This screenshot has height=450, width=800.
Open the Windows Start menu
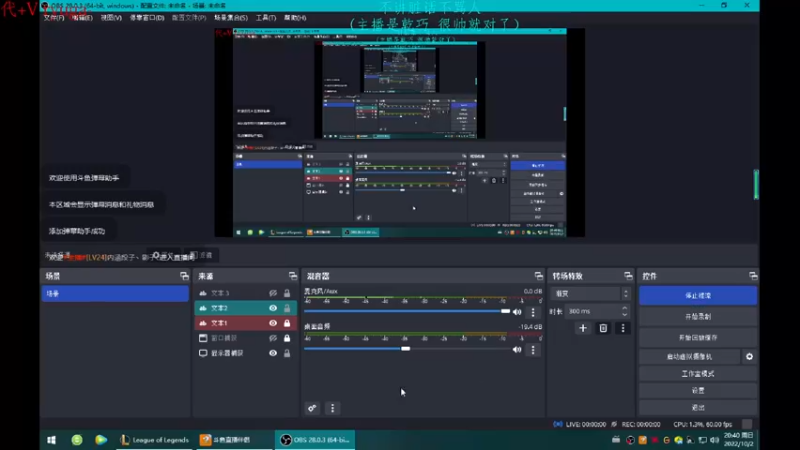(52, 440)
